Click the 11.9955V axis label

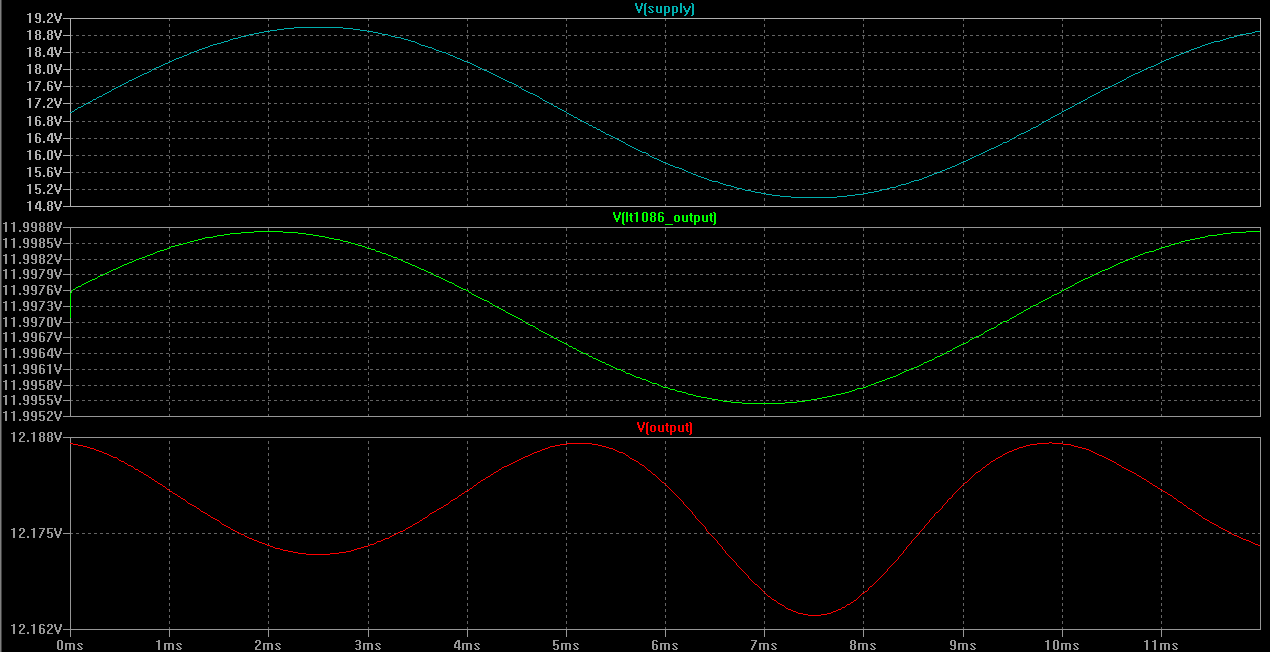coord(35,400)
